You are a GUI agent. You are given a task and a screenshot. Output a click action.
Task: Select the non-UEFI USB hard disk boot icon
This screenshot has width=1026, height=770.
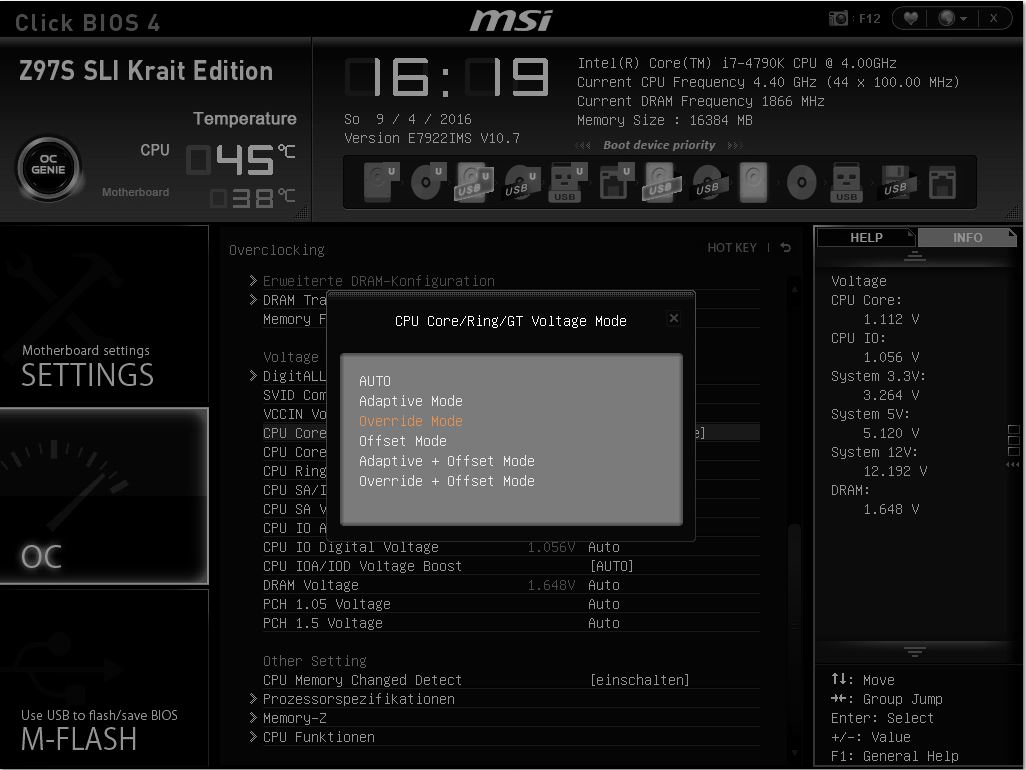[x=661, y=182]
